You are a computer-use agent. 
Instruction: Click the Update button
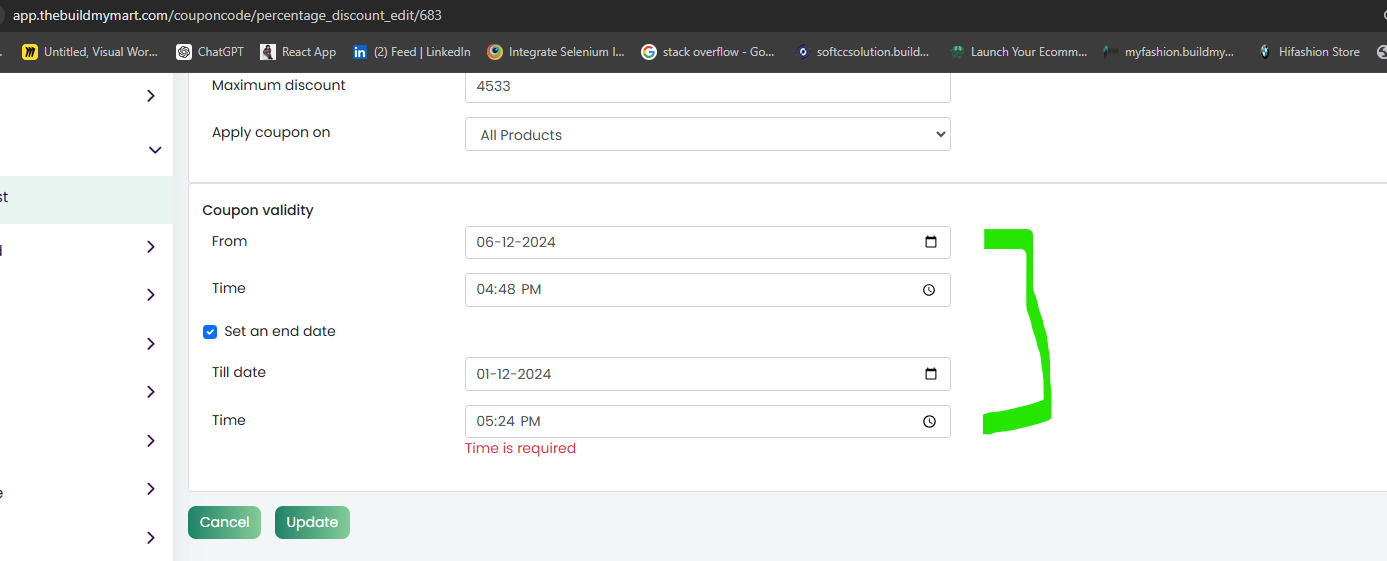pos(312,522)
